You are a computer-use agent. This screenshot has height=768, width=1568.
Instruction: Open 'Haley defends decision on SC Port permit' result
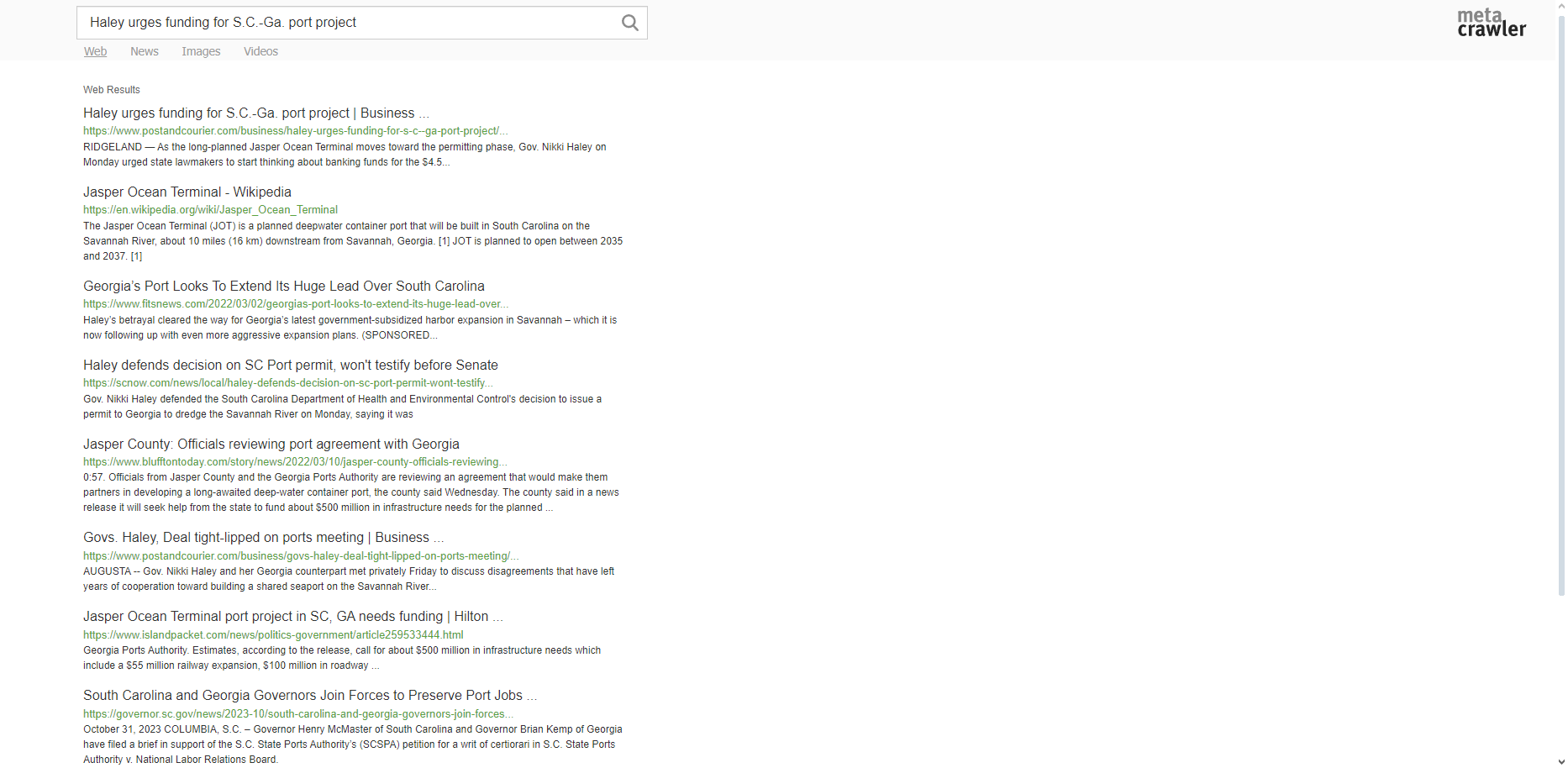click(291, 365)
